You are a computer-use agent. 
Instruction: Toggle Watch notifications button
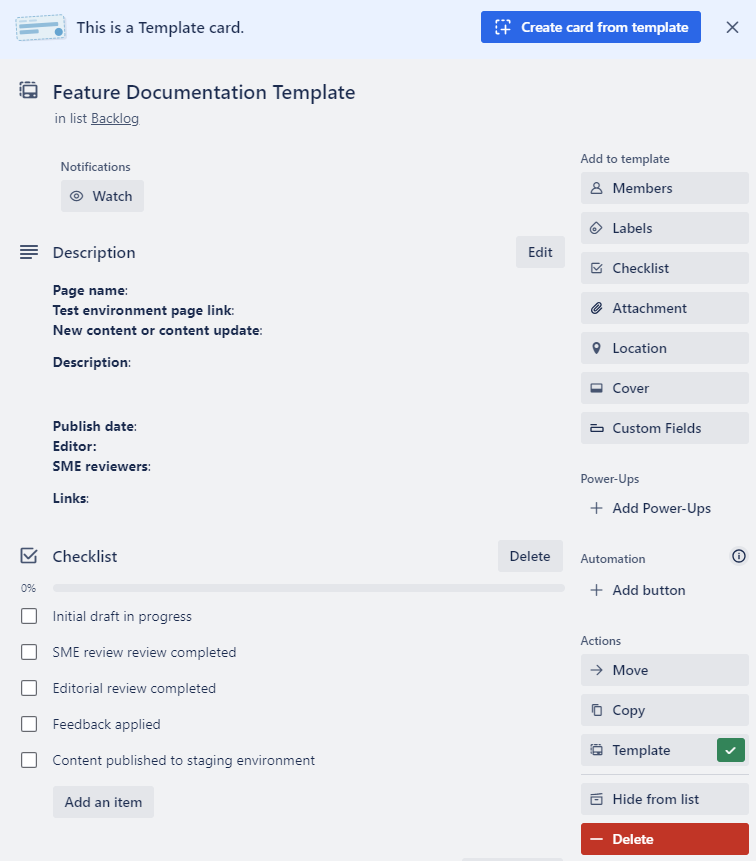[102, 196]
